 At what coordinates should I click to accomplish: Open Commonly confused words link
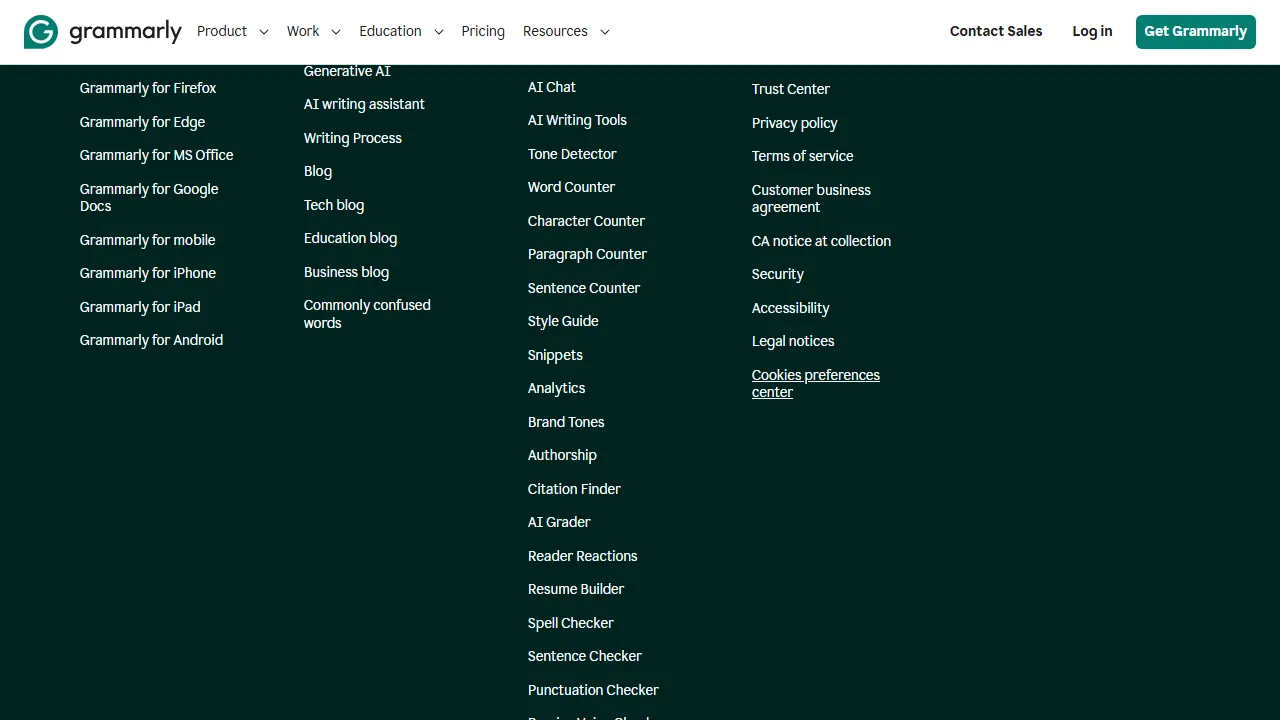367,314
